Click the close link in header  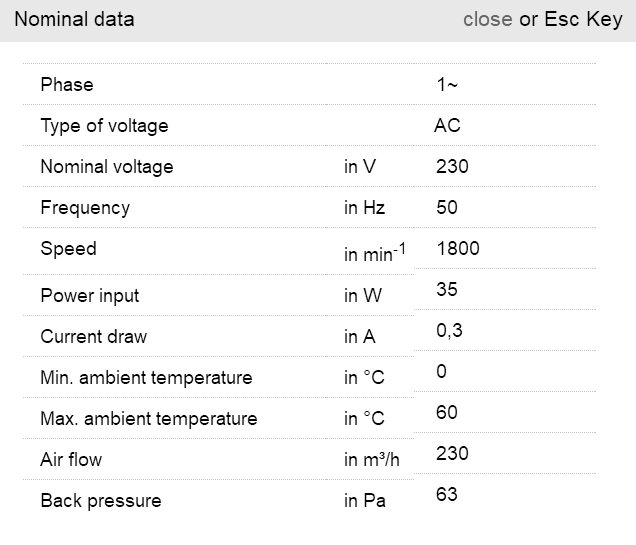point(487,20)
